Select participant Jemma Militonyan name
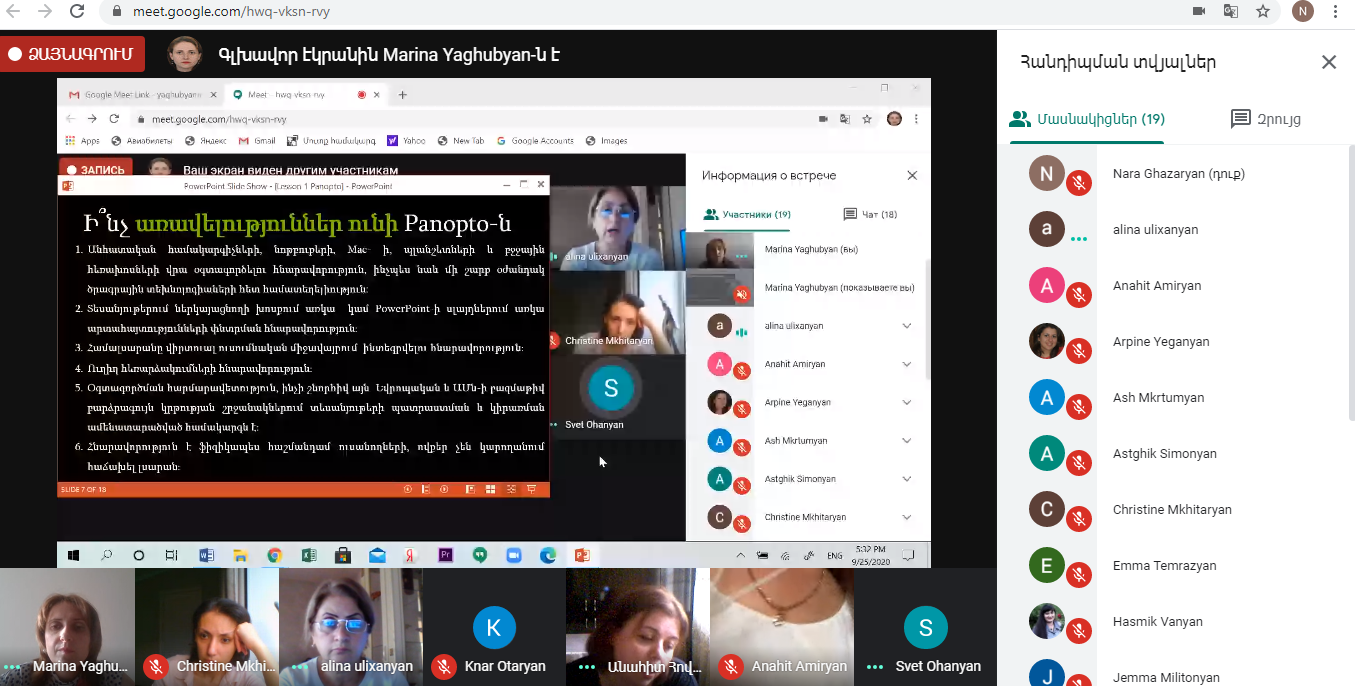1355x686 pixels. pos(1166,677)
